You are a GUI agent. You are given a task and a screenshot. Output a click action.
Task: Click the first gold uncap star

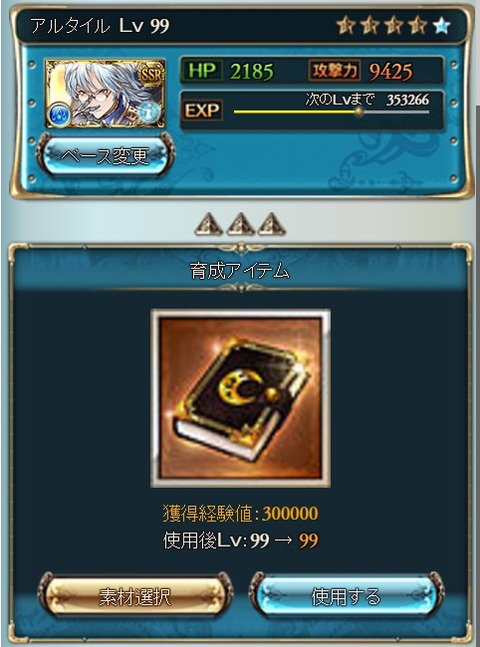click(346, 26)
